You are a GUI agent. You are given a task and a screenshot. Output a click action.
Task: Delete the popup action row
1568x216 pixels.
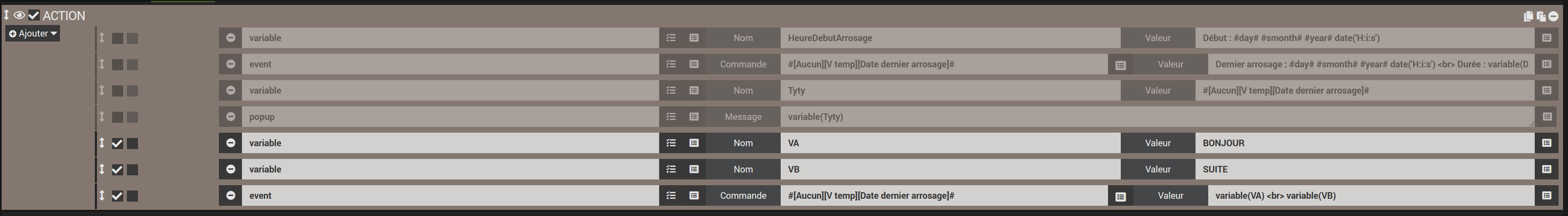click(231, 117)
